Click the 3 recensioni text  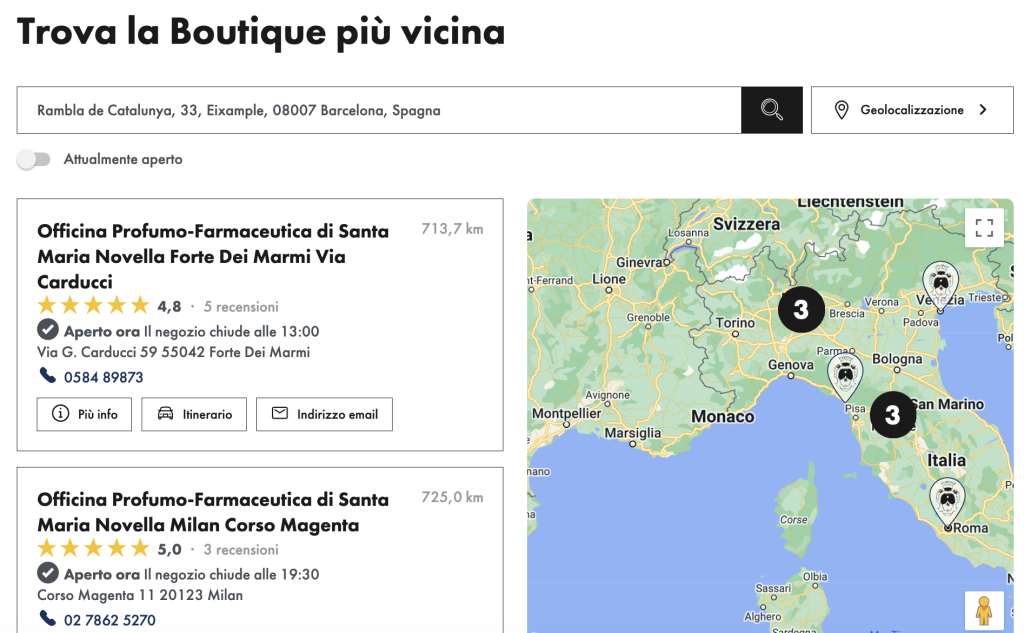click(x=241, y=549)
